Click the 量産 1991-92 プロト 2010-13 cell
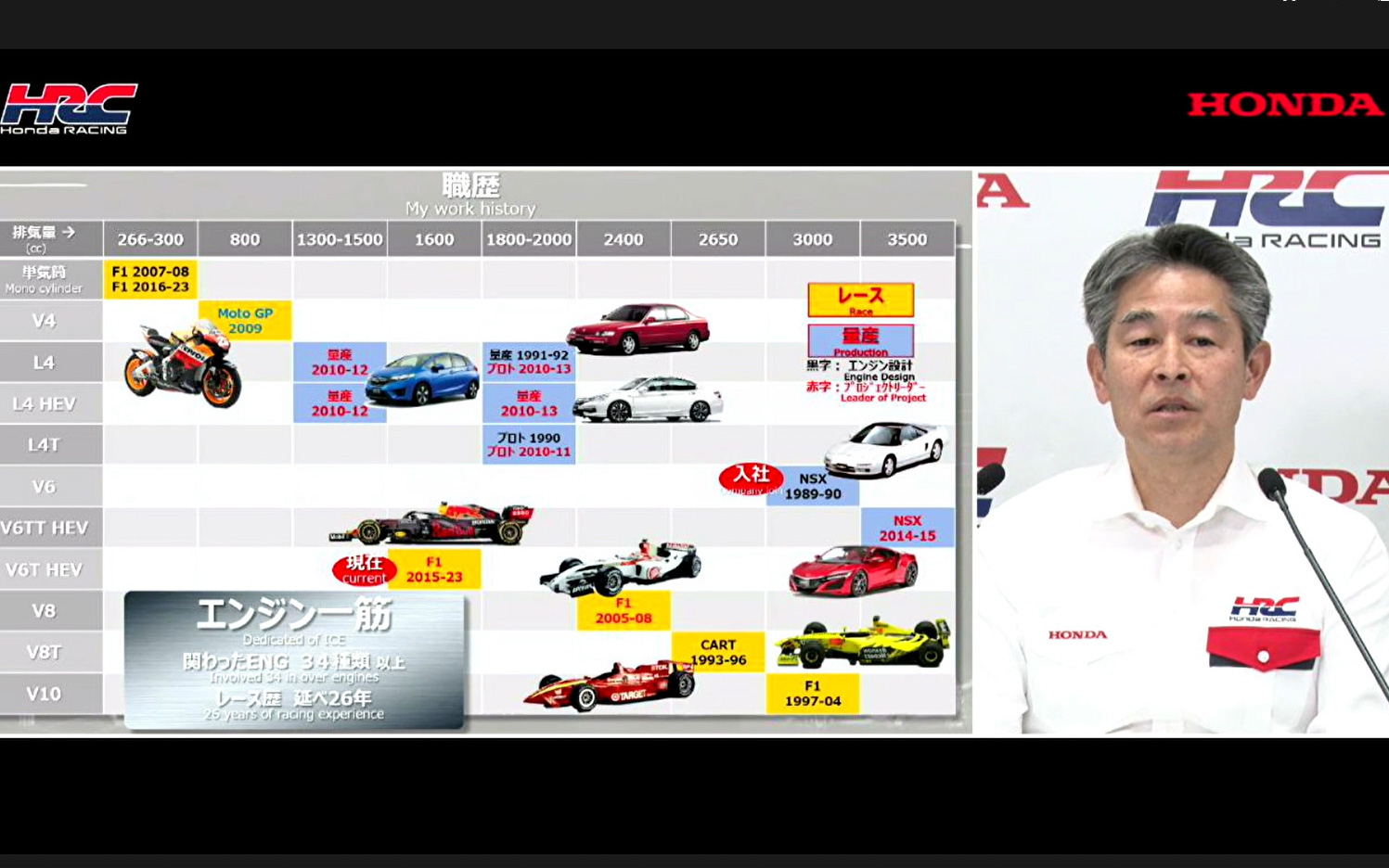 (529, 363)
